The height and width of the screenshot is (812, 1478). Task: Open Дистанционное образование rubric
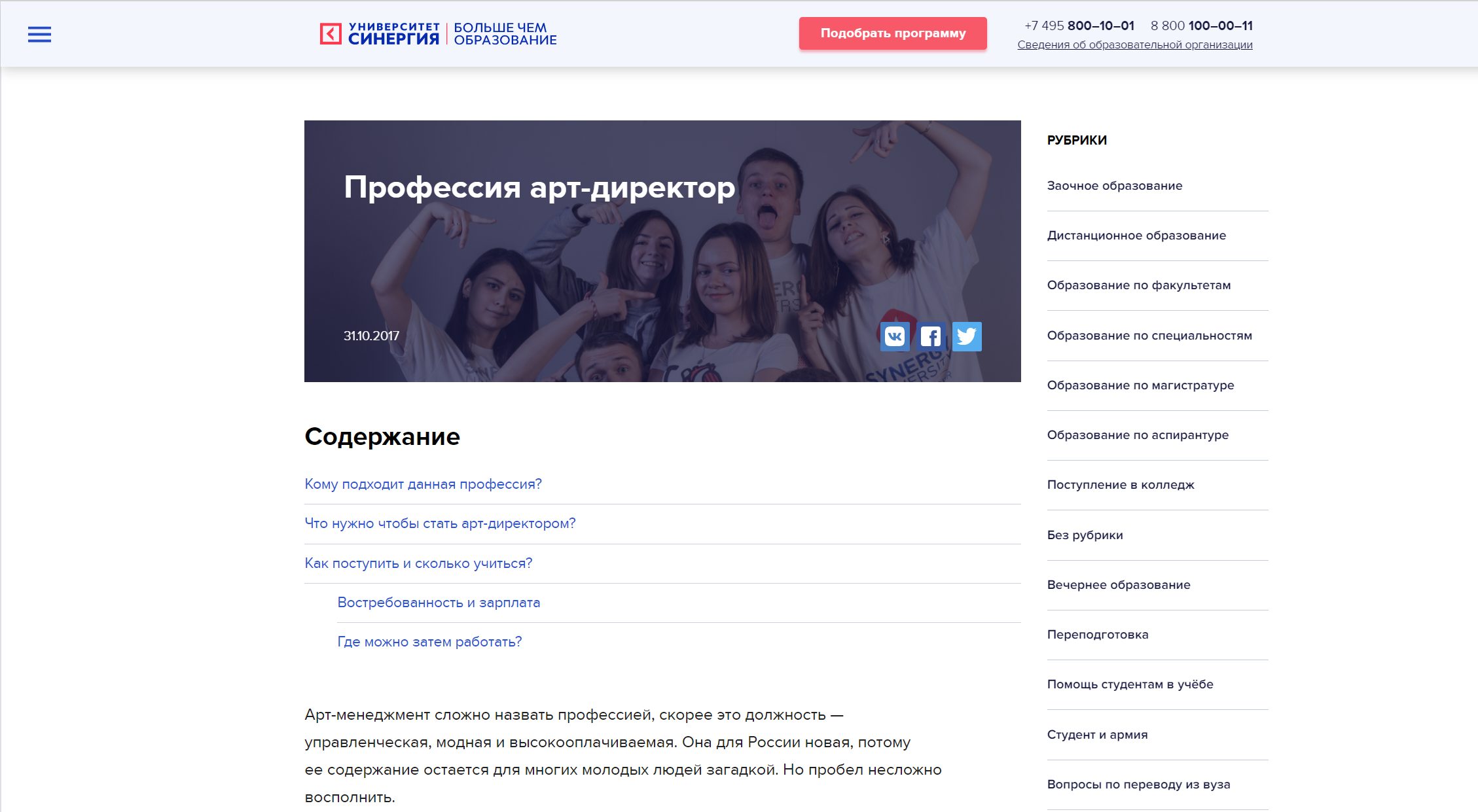click(1136, 236)
